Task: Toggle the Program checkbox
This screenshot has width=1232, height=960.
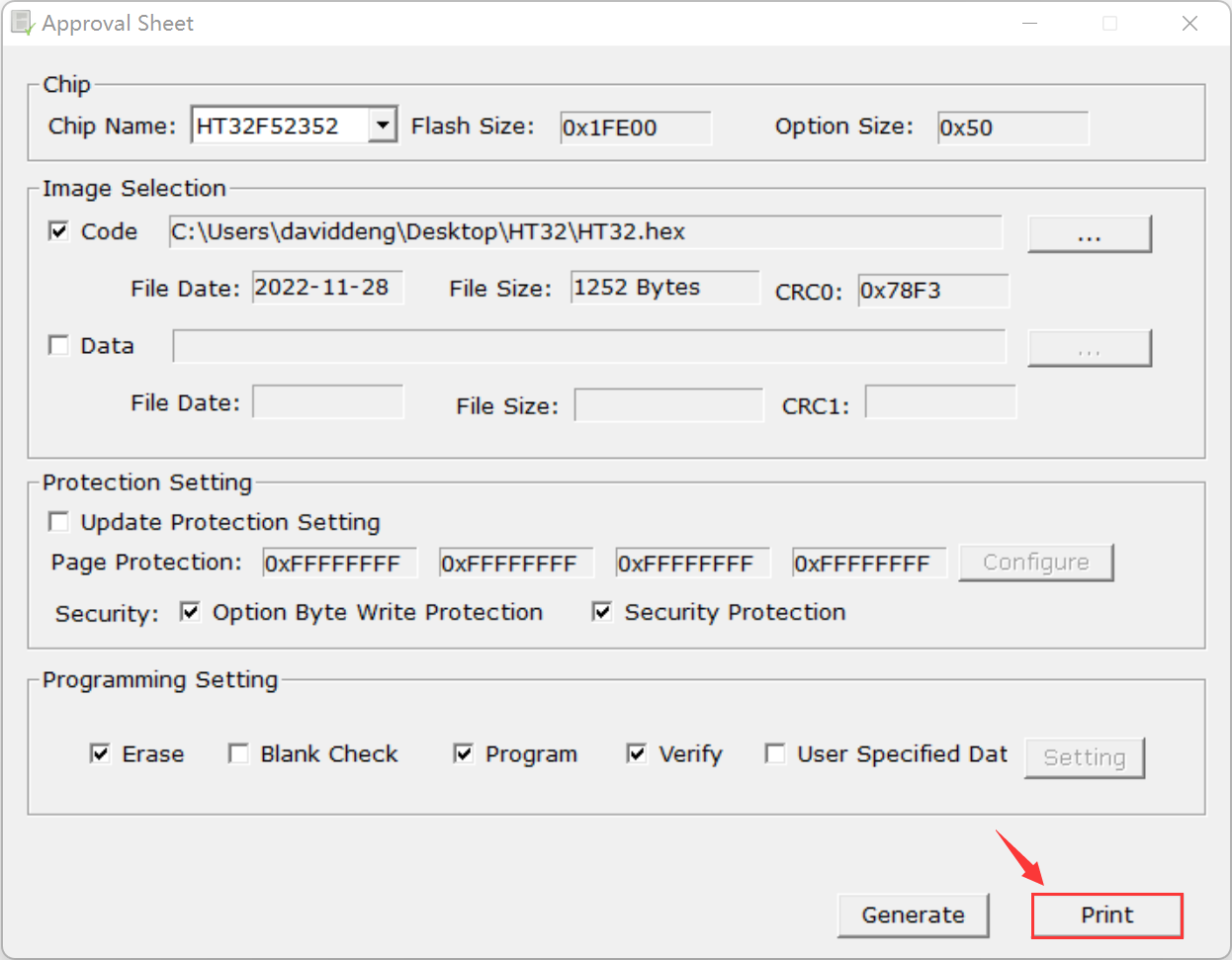Action: pos(463,754)
